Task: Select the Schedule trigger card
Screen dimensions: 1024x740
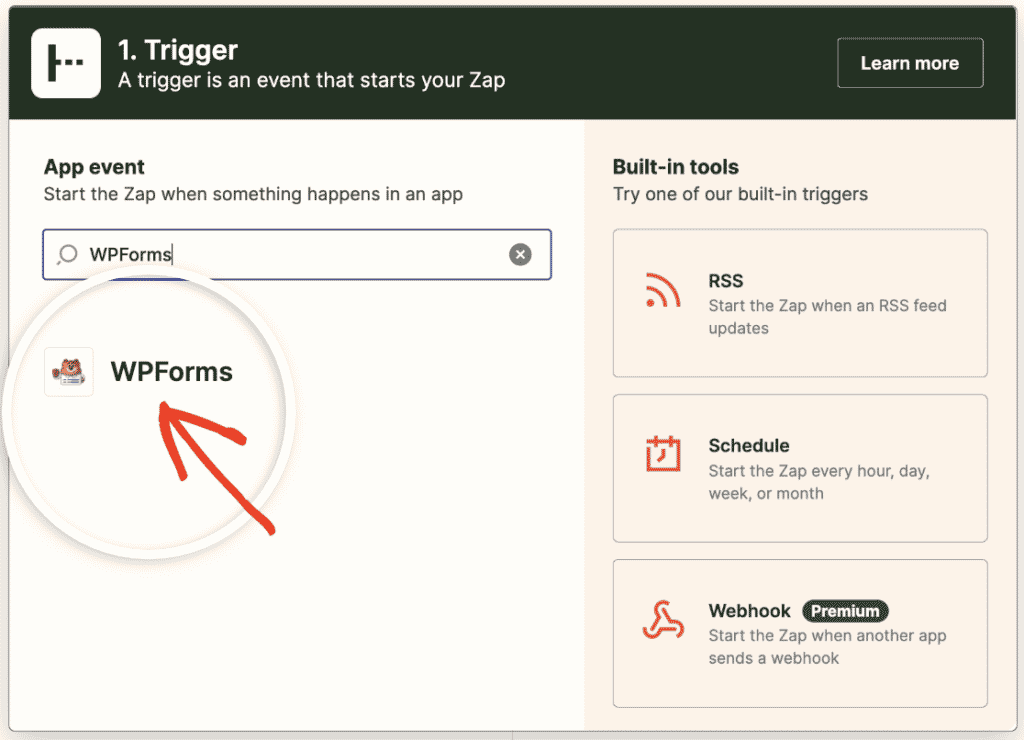Action: pyautogui.click(x=800, y=468)
